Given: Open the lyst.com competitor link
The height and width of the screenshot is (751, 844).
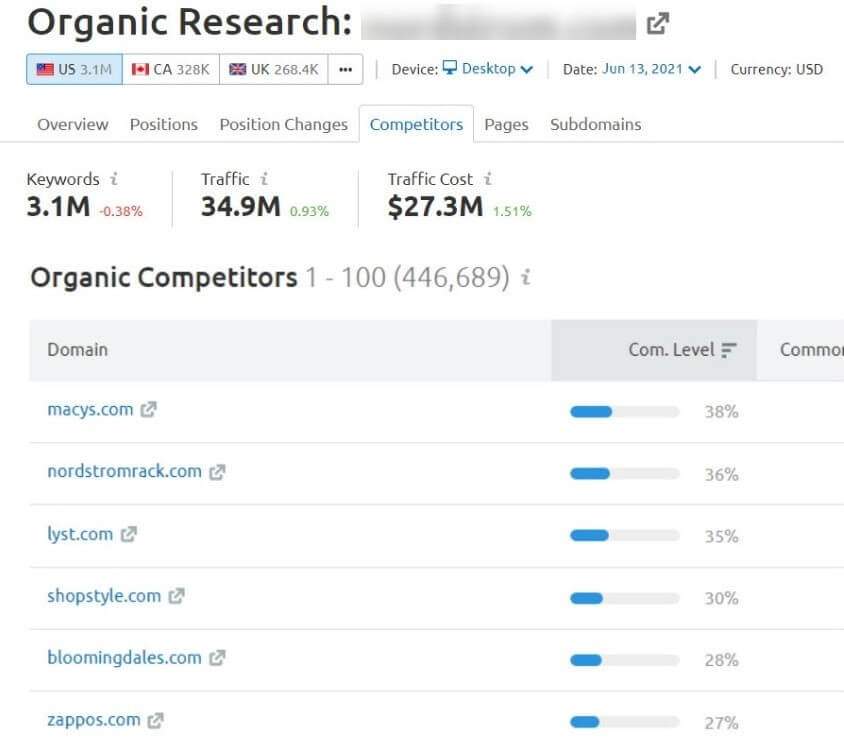Looking at the screenshot, I should 80,534.
